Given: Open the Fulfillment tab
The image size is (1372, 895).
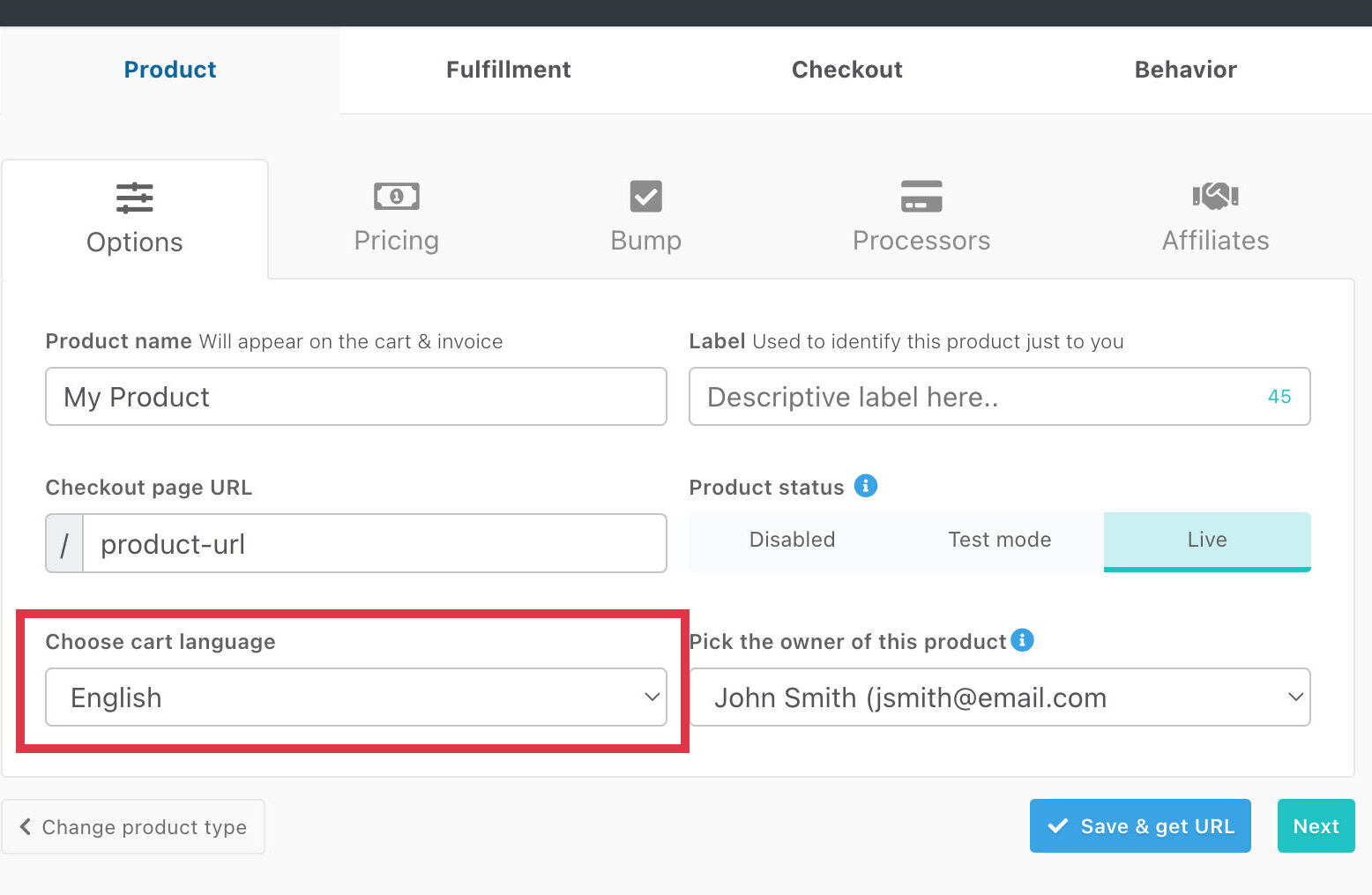Looking at the screenshot, I should tap(508, 70).
